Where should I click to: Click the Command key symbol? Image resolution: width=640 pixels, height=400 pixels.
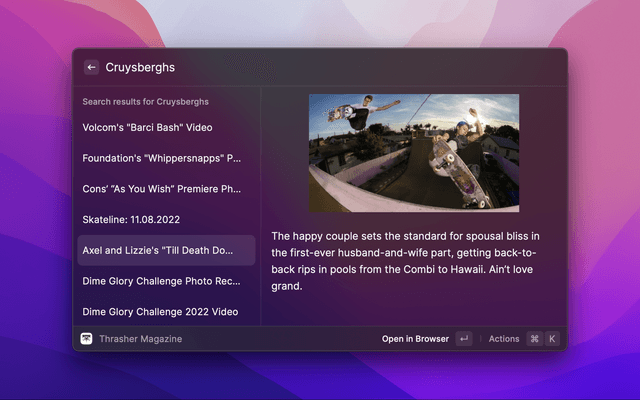click(534, 339)
